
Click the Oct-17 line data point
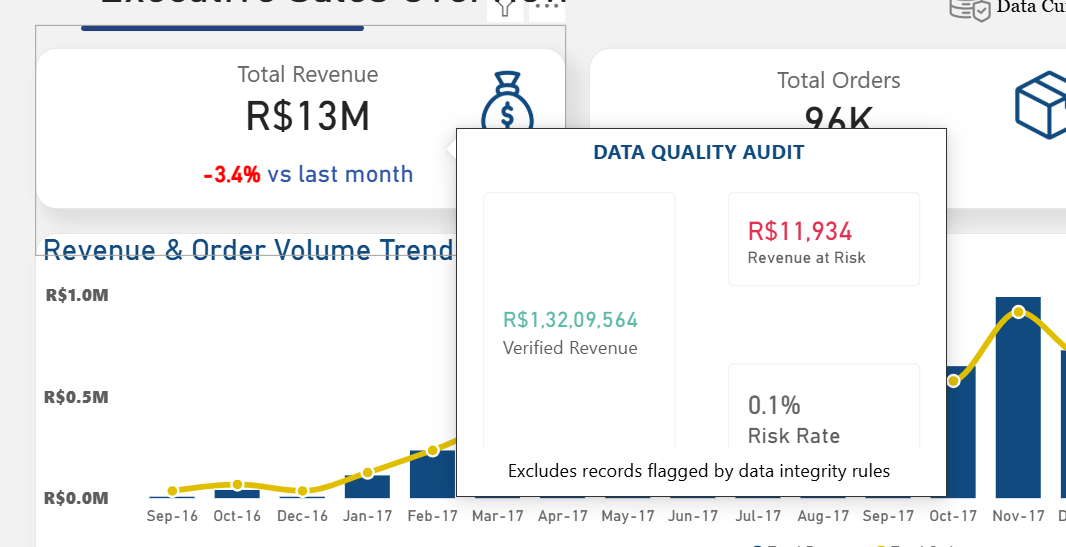click(x=954, y=380)
